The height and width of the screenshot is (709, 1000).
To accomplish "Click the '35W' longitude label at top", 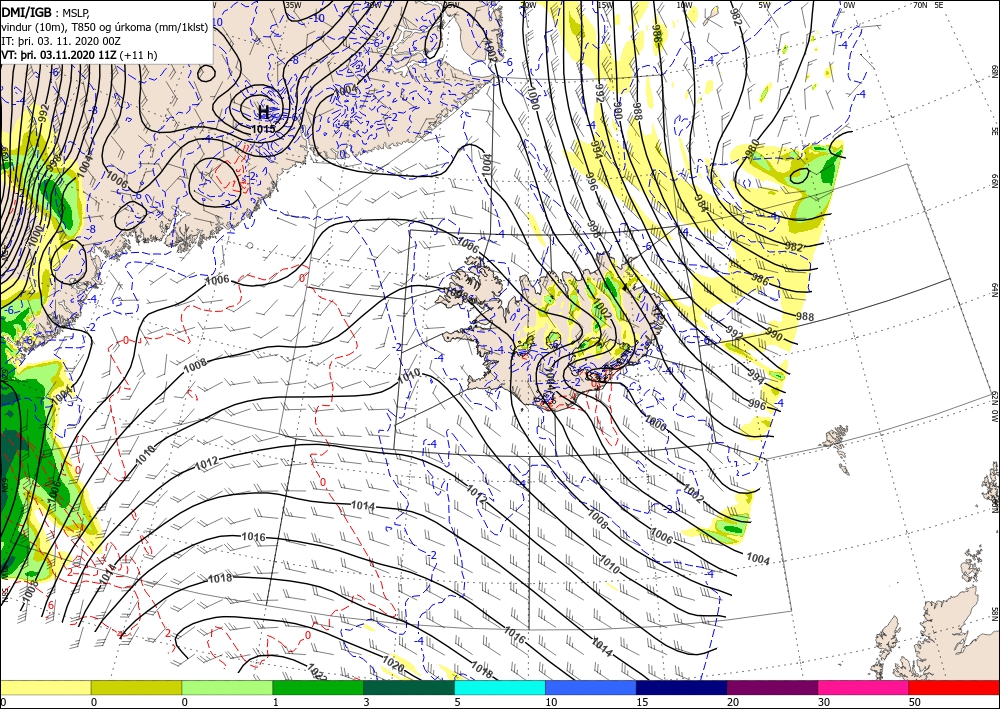I will 293,5.
